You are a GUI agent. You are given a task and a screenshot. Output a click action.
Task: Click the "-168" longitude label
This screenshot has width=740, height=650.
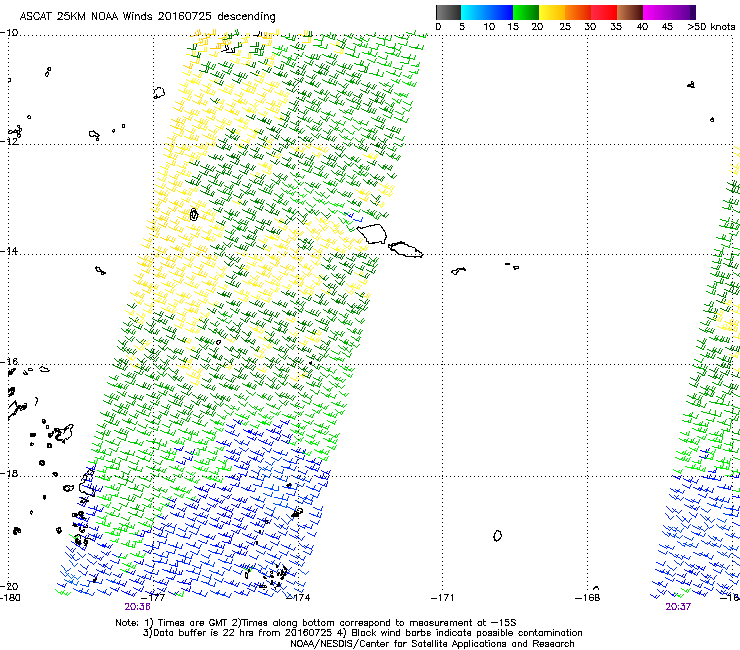(x=588, y=597)
